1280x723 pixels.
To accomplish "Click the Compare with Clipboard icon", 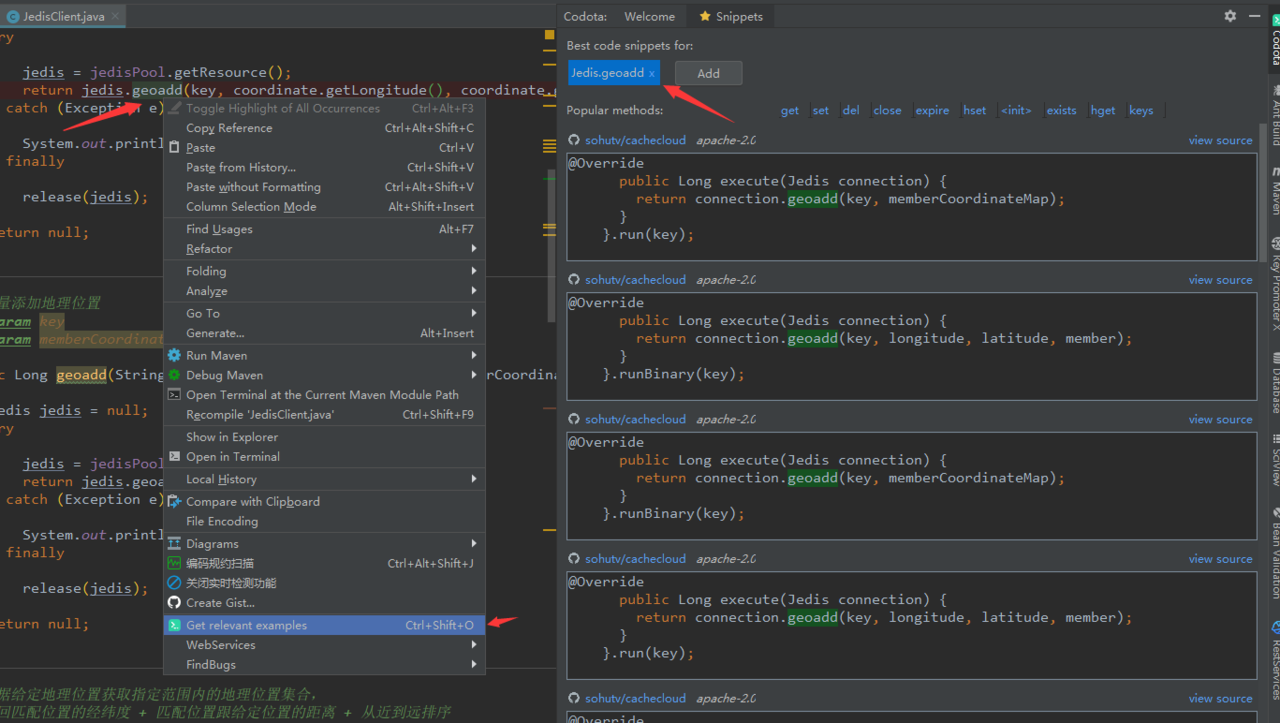I will tap(174, 502).
